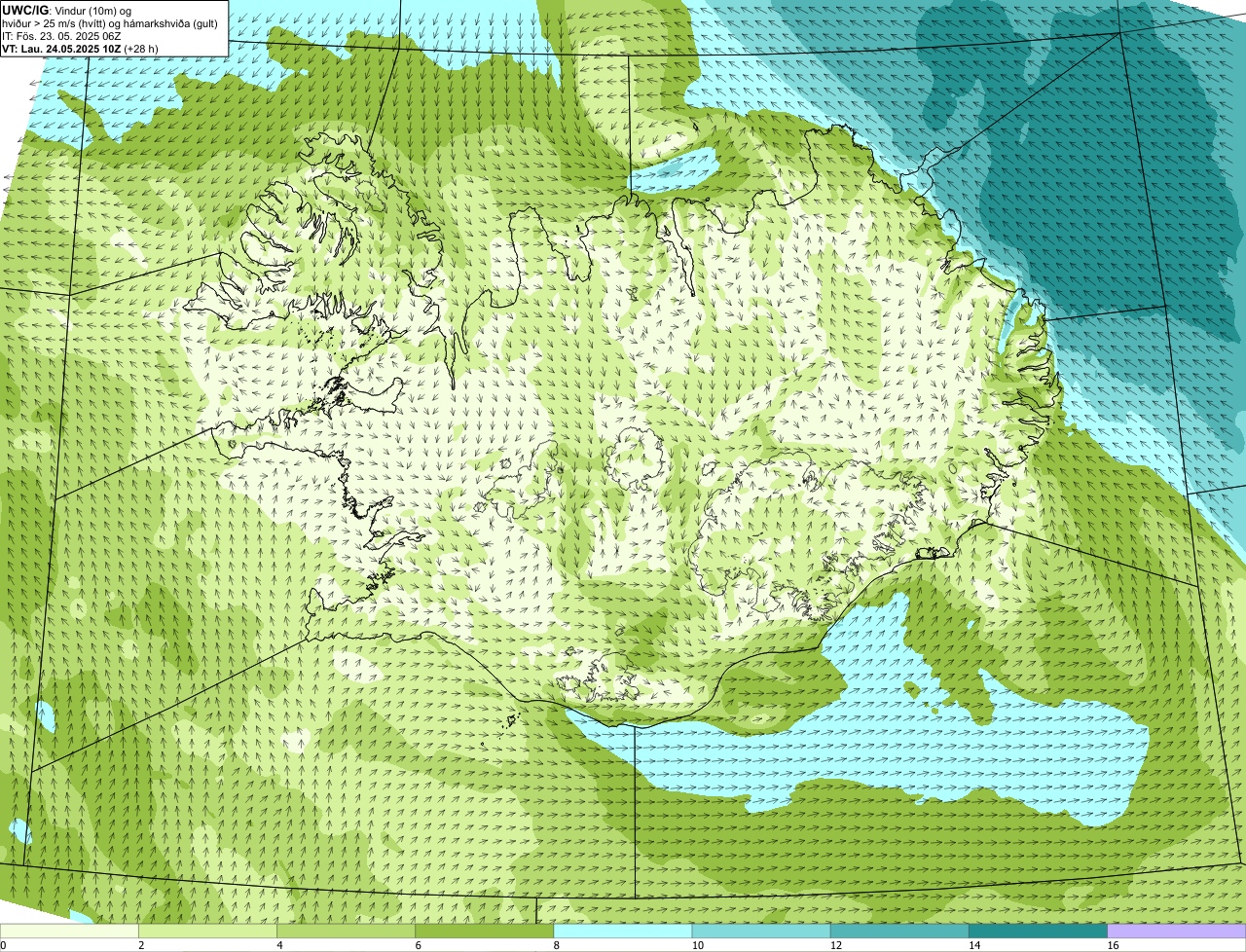The width and height of the screenshot is (1246, 952).
Task: Click the legend scale value '12'
Action: click(836, 945)
